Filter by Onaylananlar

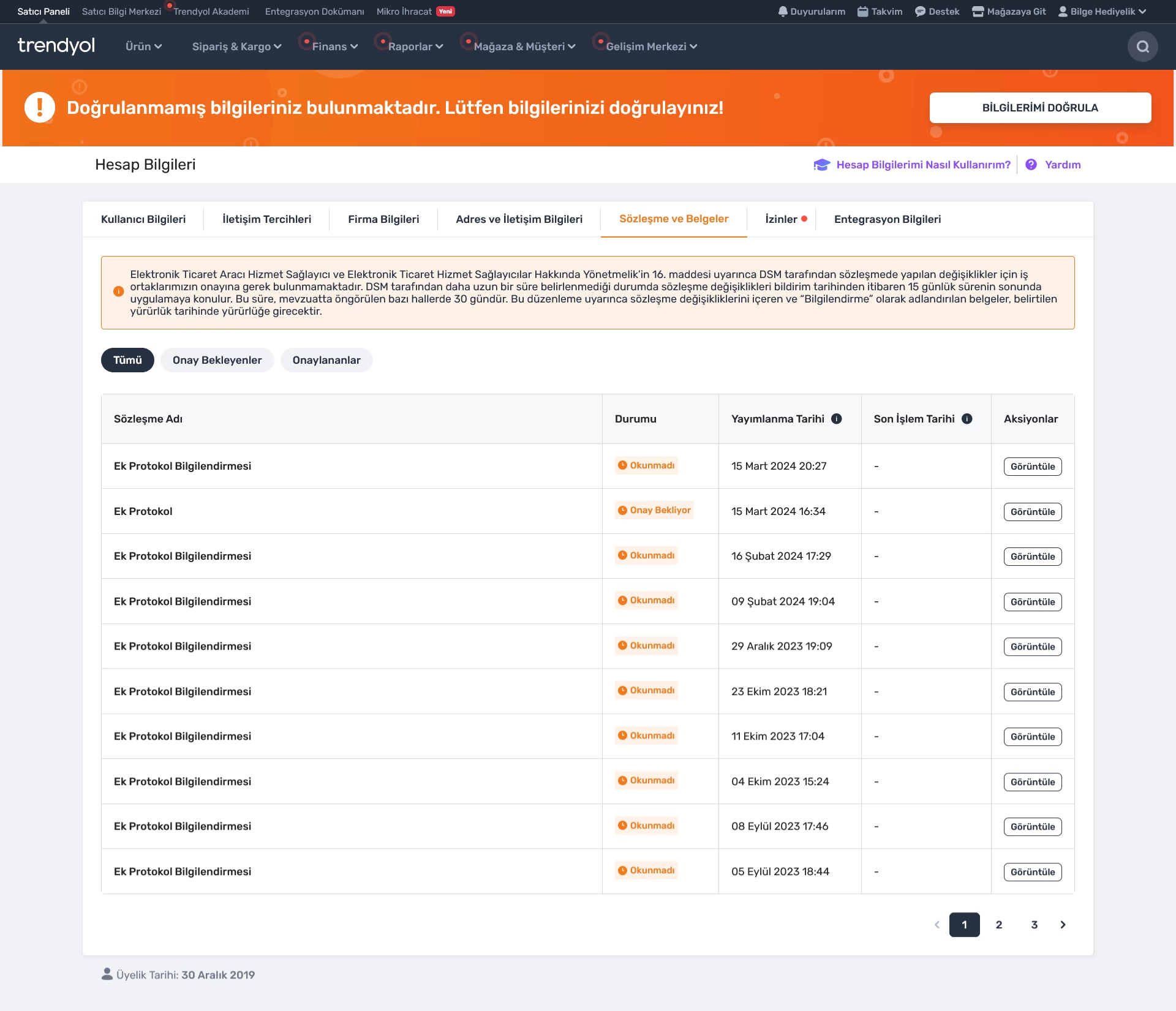tap(326, 360)
